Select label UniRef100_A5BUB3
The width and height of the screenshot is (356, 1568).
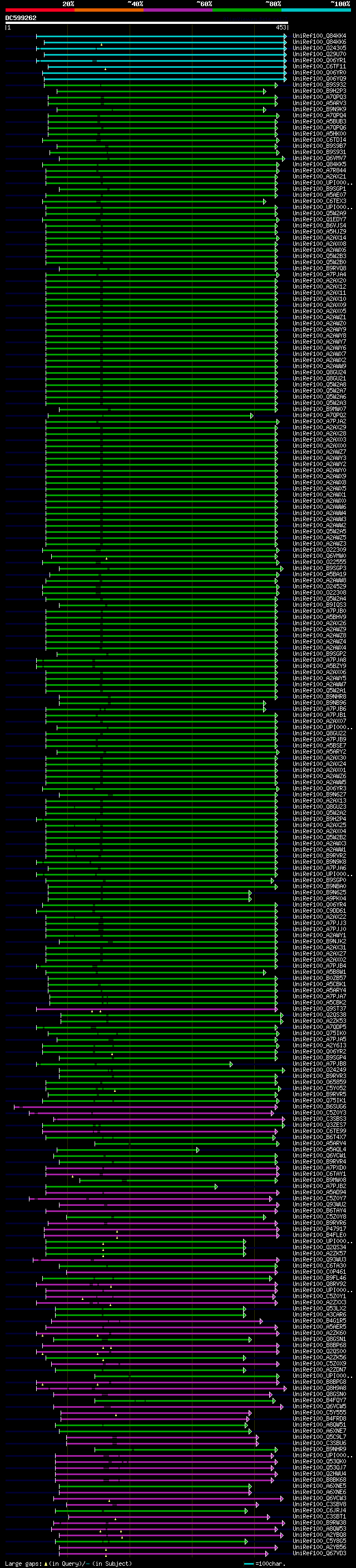(319, 122)
